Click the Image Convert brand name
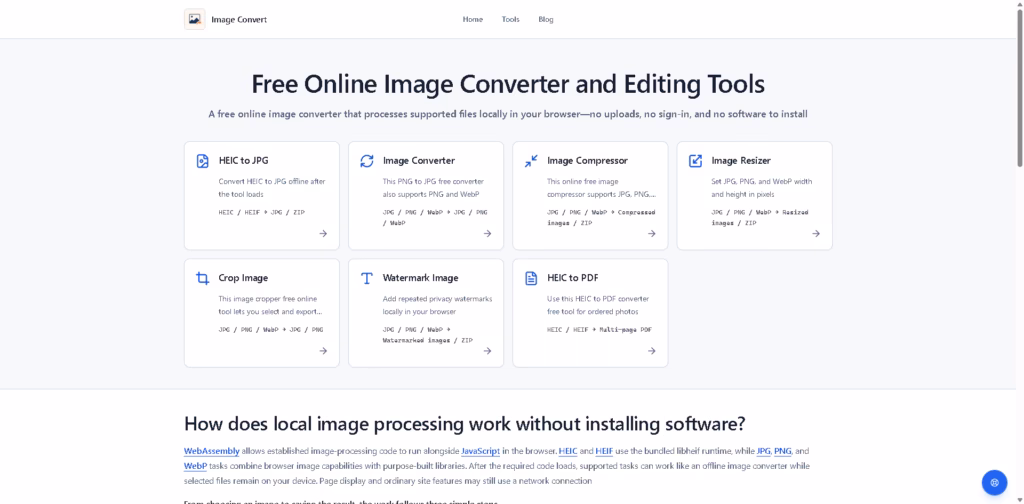The width and height of the screenshot is (1024, 504). click(x=239, y=20)
